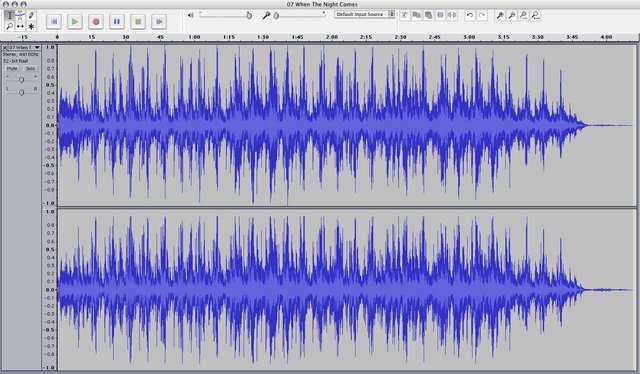
Task: Click the 1:00 mark on the timeline ruler
Action: click(x=194, y=37)
